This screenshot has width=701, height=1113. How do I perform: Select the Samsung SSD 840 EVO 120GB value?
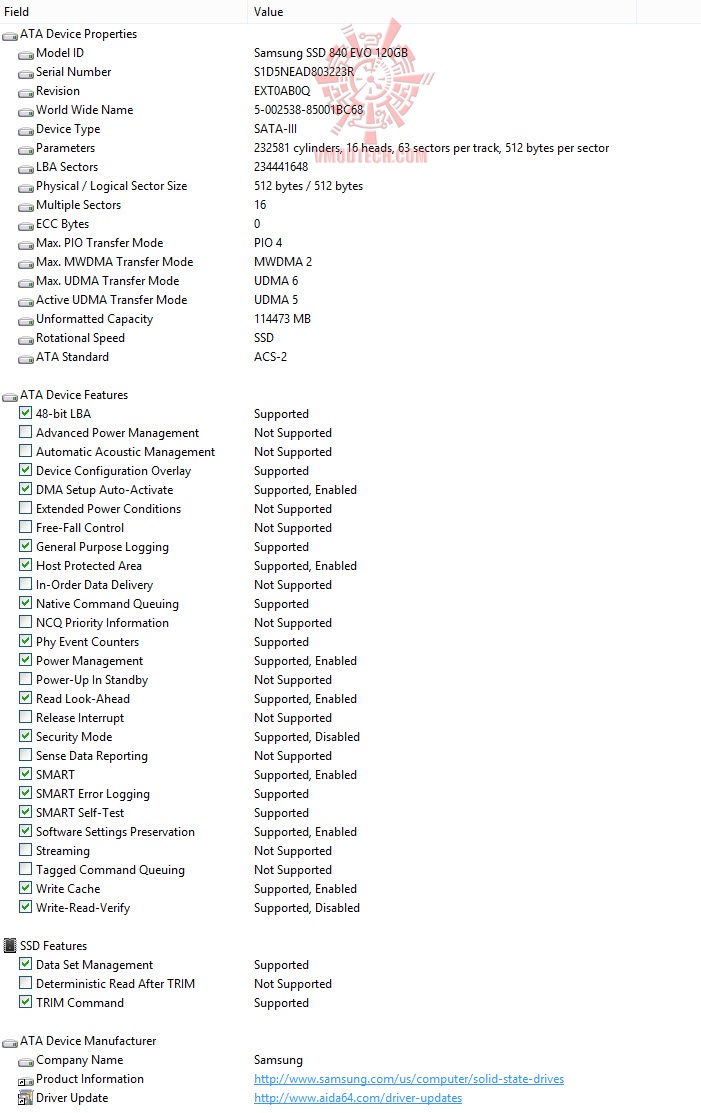[x=331, y=53]
